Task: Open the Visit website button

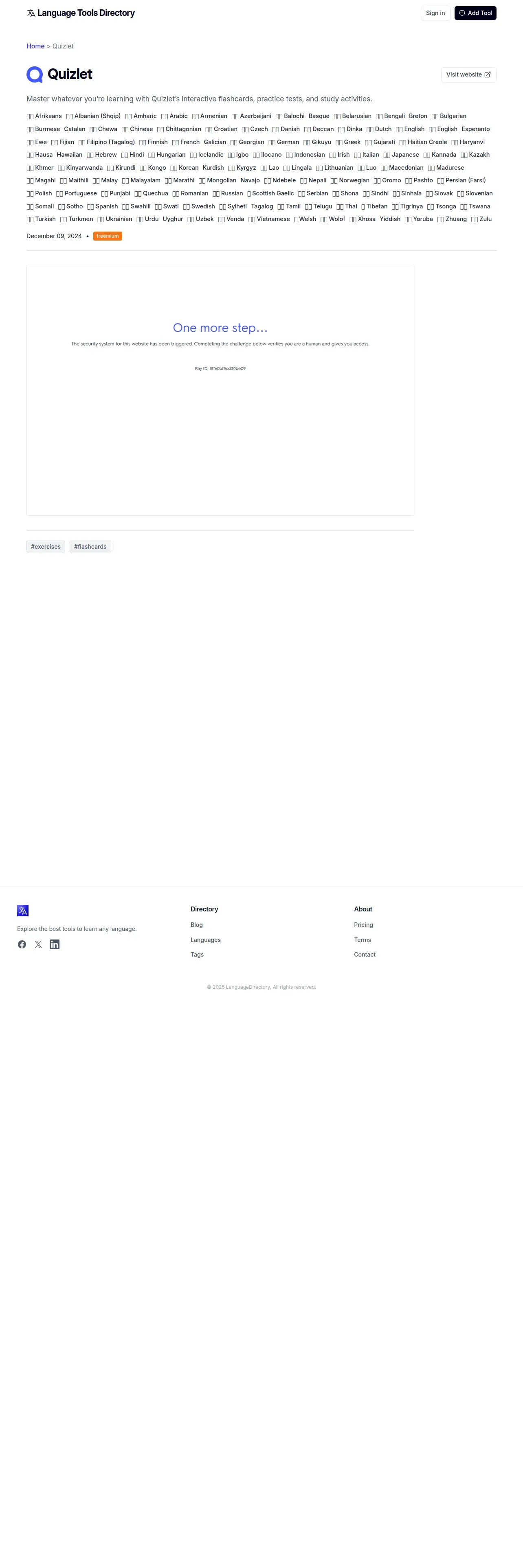Action: (469, 74)
